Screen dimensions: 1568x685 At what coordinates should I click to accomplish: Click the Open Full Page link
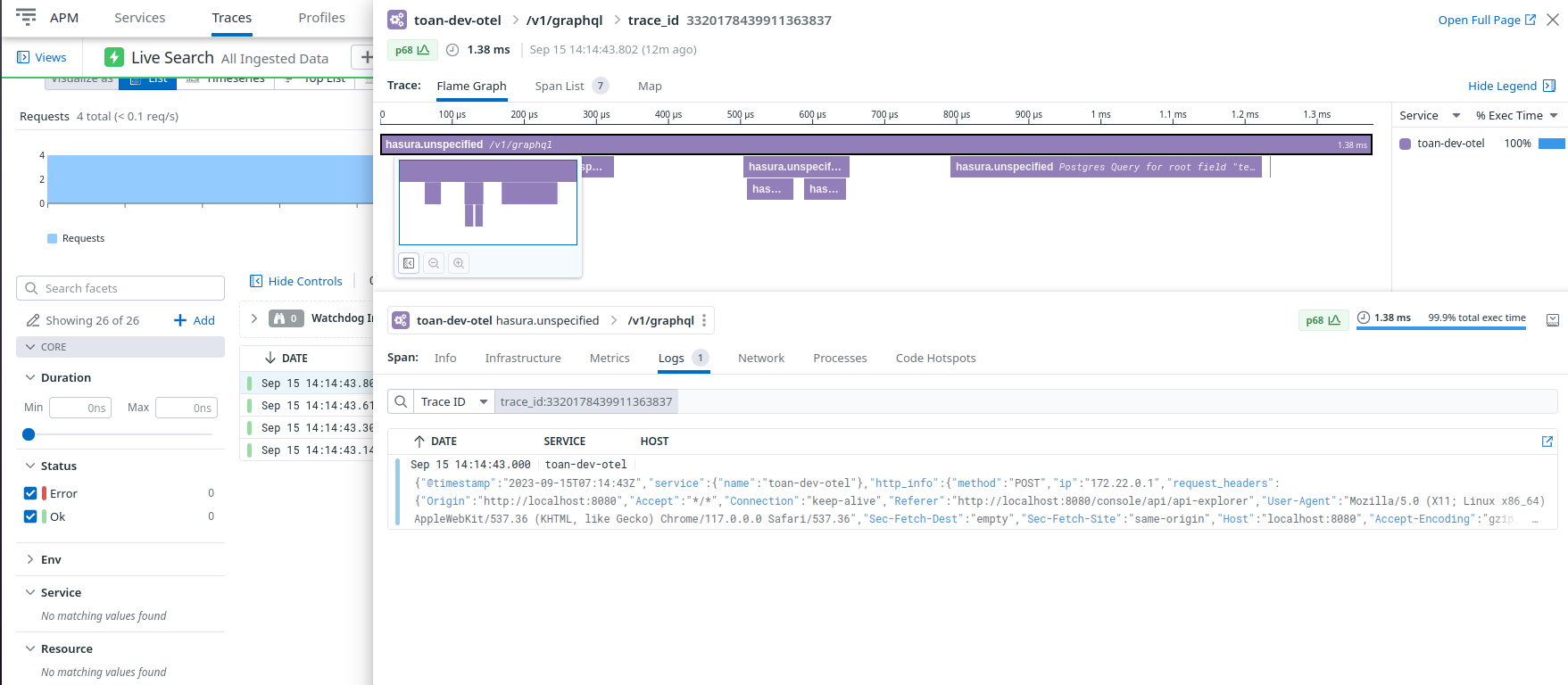click(x=1487, y=20)
